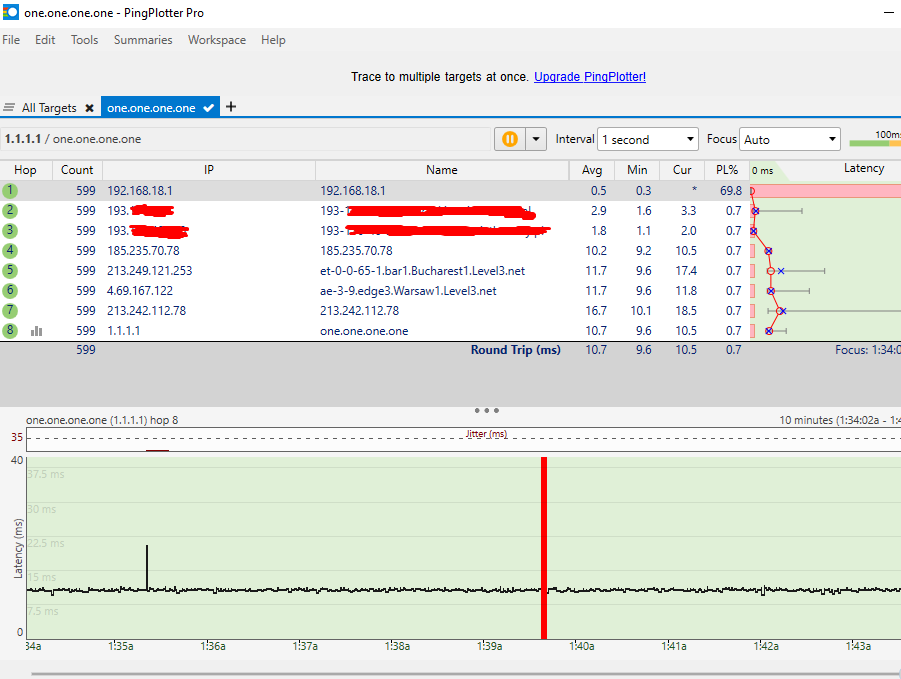Viewport: 901px width, 679px height.
Task: Toggle graph icon on hop 8 row
Action: pos(37,331)
